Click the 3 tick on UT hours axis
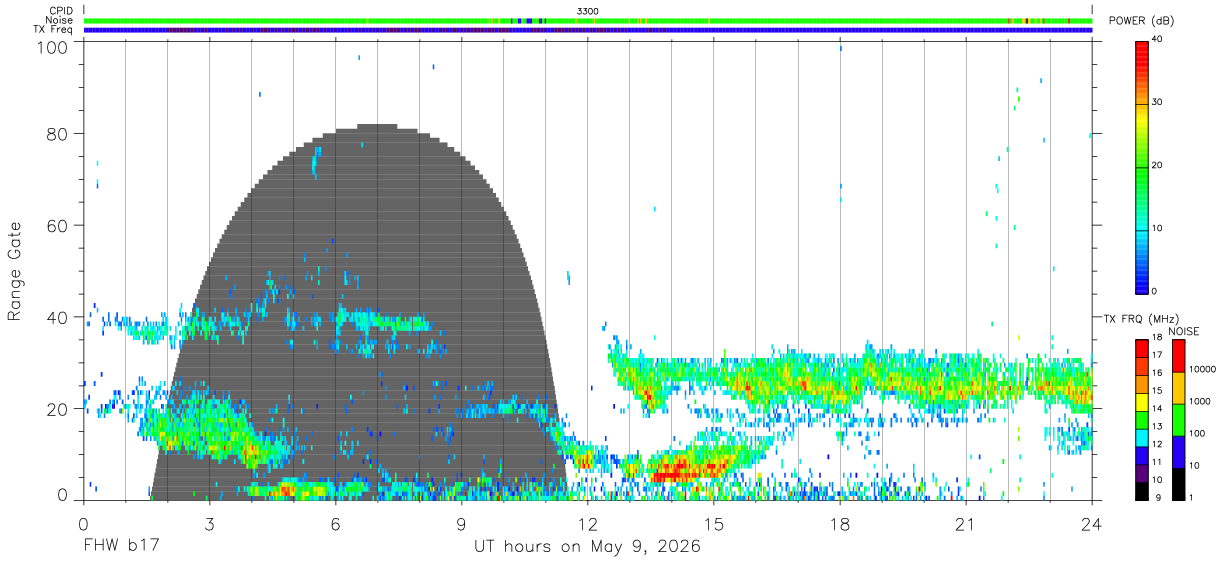This screenshot has width=1228, height=567. click(209, 525)
